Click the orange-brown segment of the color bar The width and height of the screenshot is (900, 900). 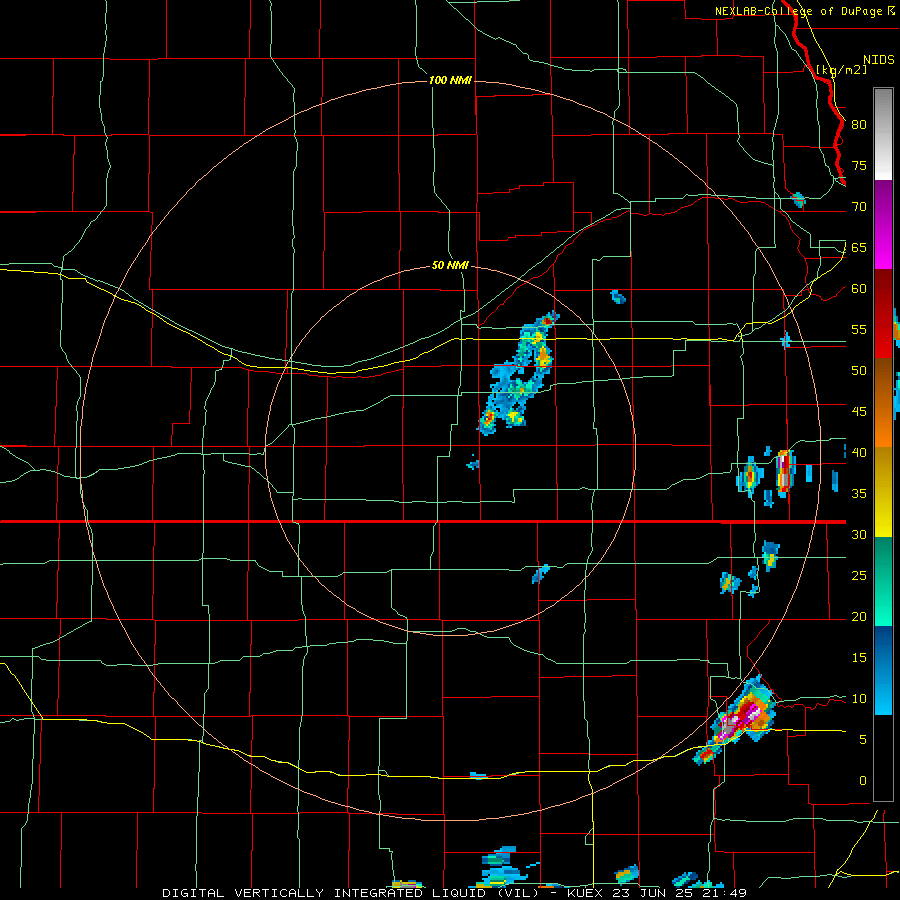coord(883,403)
